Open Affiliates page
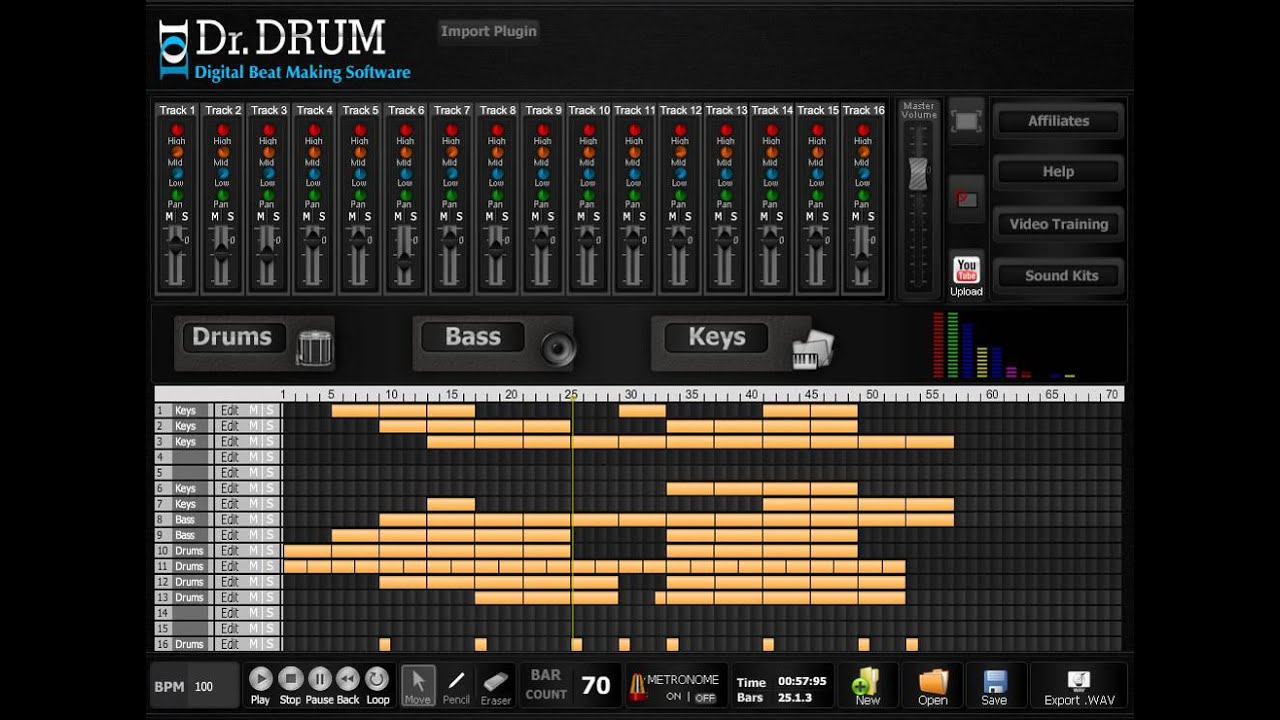 tap(1058, 121)
